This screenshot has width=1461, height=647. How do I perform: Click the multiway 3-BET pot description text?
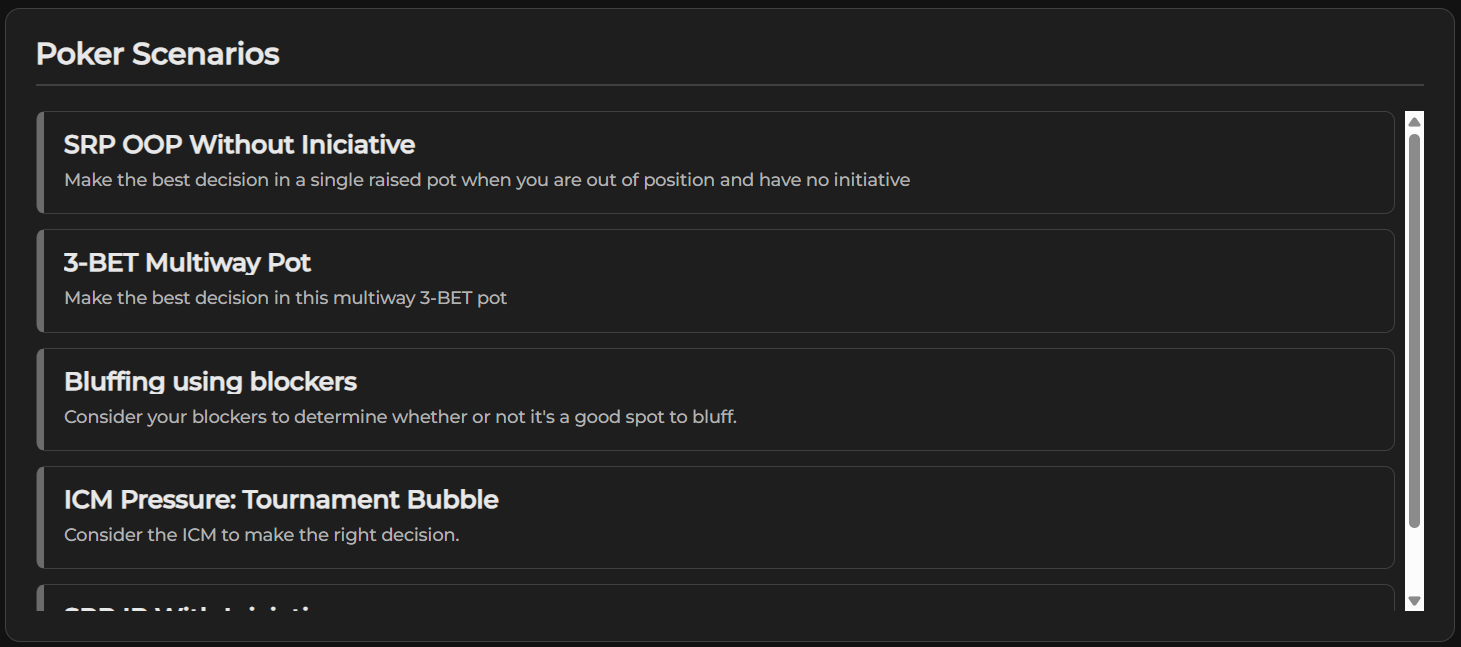click(285, 299)
